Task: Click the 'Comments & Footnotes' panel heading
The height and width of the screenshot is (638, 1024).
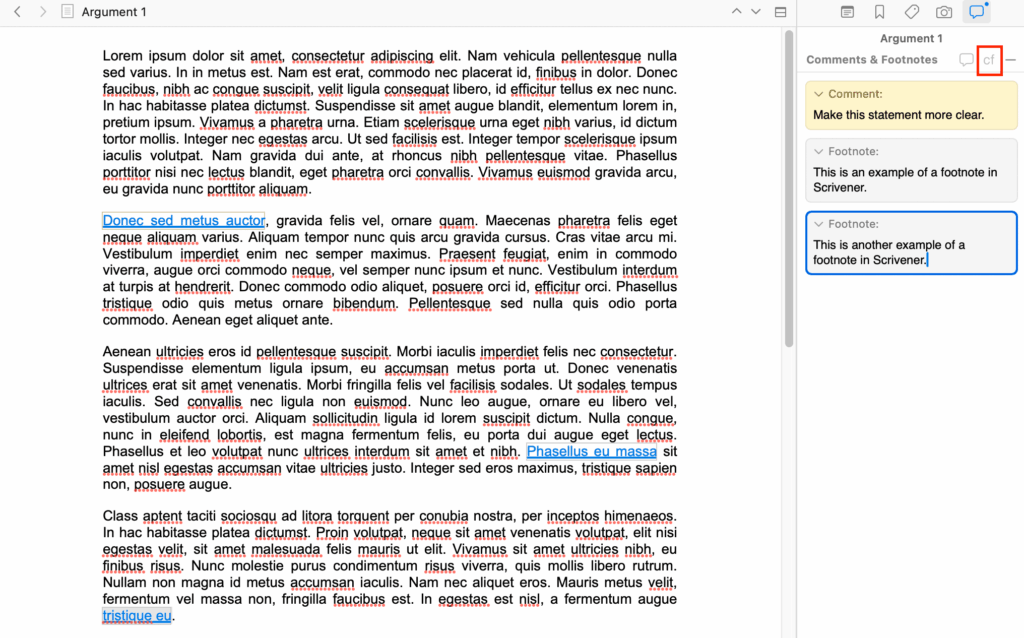Action: (872, 59)
